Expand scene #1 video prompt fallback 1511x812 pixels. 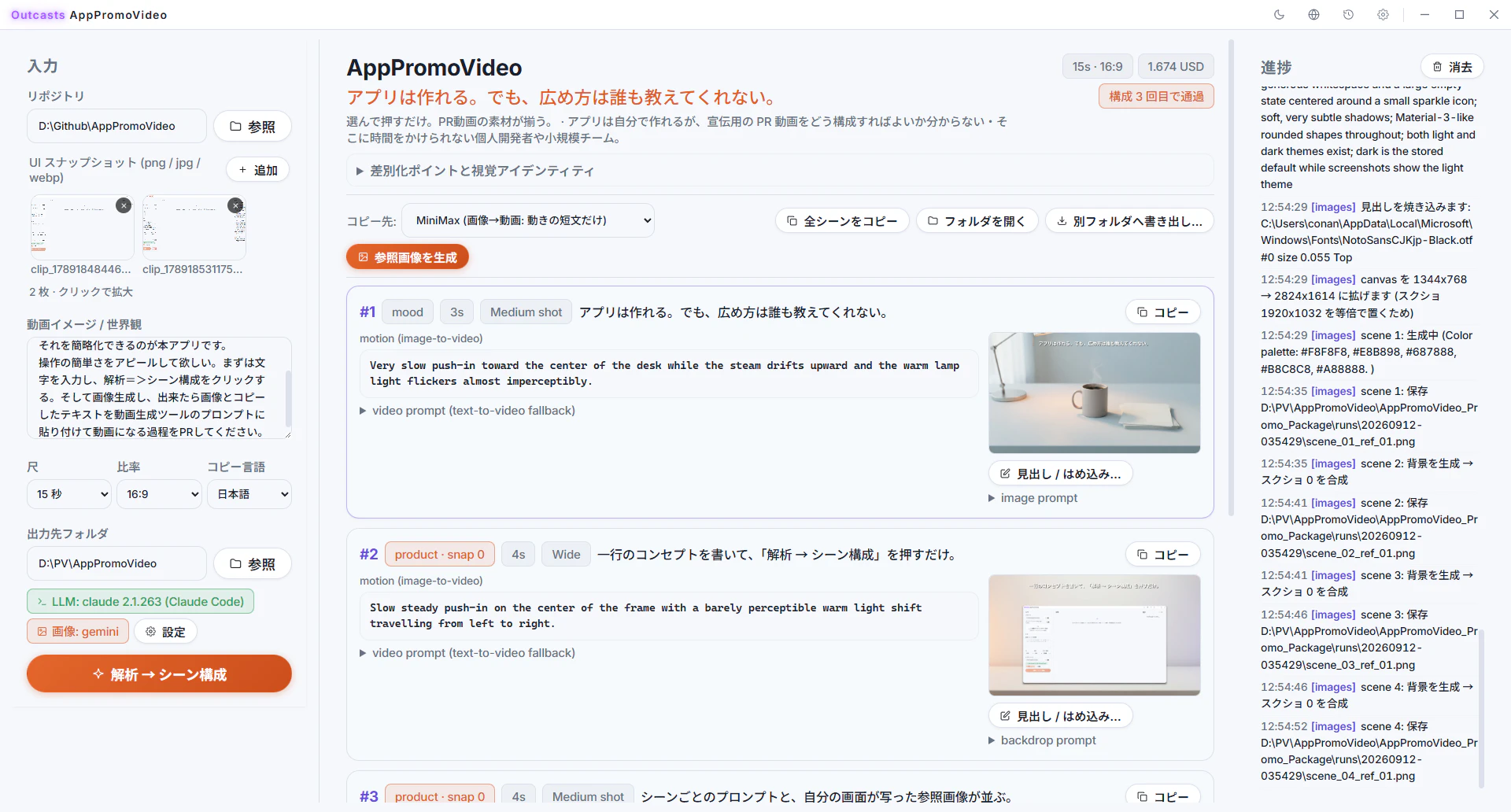tap(467, 410)
